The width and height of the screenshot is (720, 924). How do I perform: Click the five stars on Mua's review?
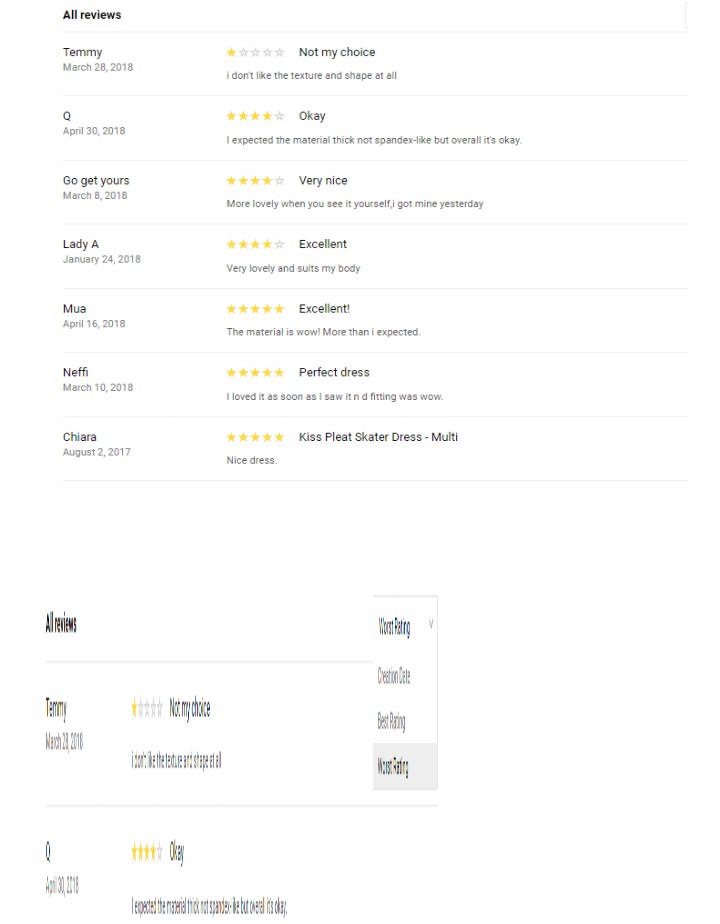point(255,309)
